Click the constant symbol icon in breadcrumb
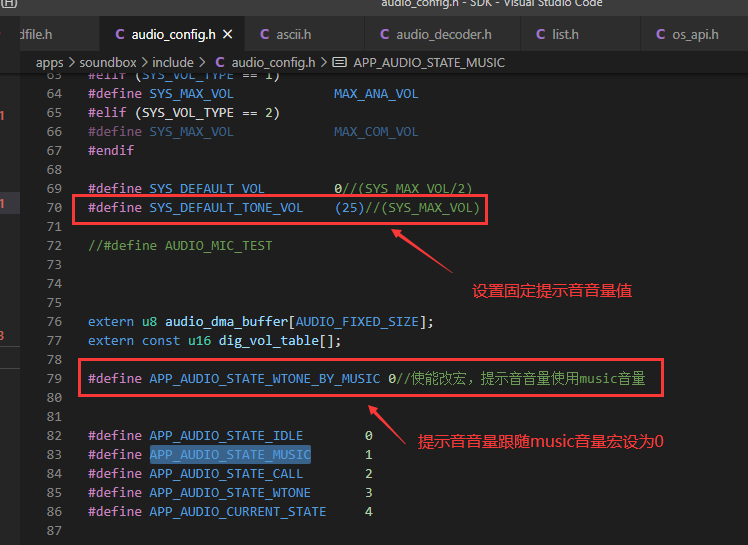Viewport: 748px width, 545px height. click(339, 62)
